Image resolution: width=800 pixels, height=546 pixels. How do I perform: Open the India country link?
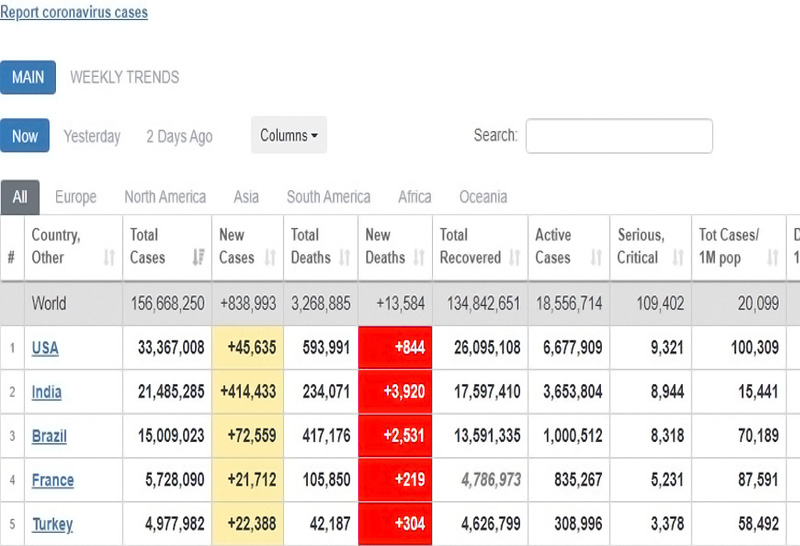pos(46,392)
